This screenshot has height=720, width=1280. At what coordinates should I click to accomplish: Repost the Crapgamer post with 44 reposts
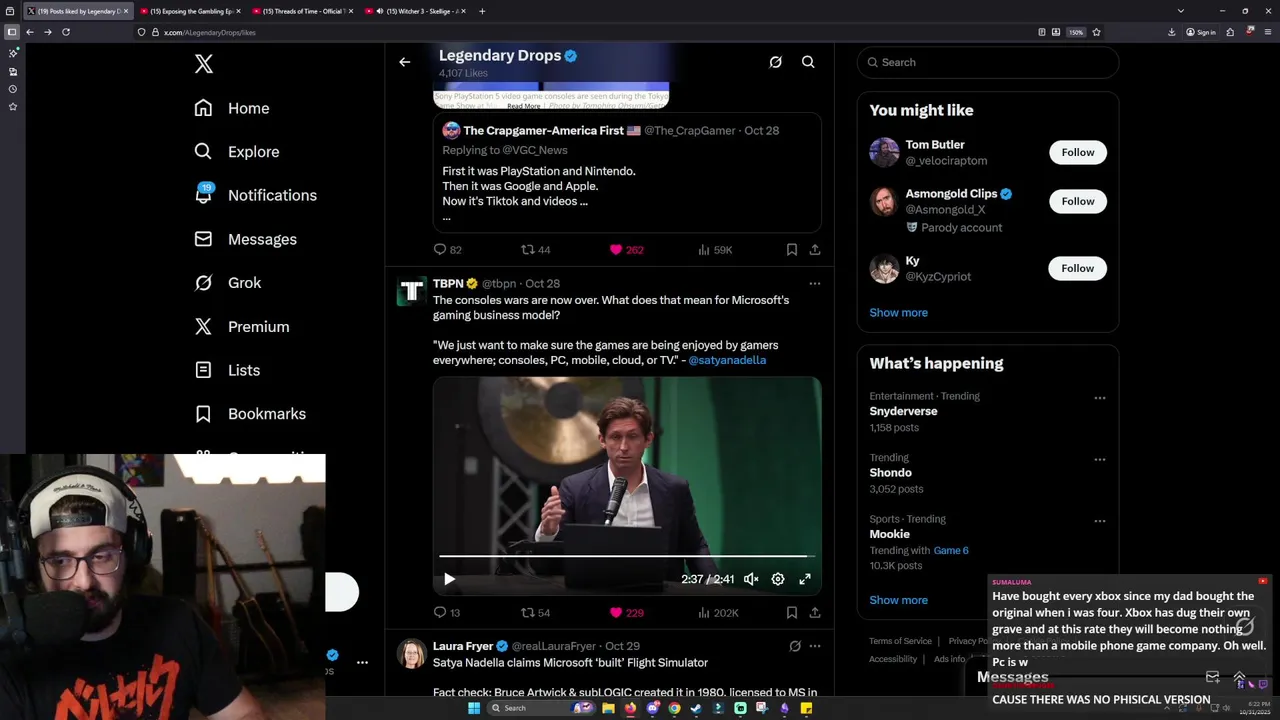536,250
